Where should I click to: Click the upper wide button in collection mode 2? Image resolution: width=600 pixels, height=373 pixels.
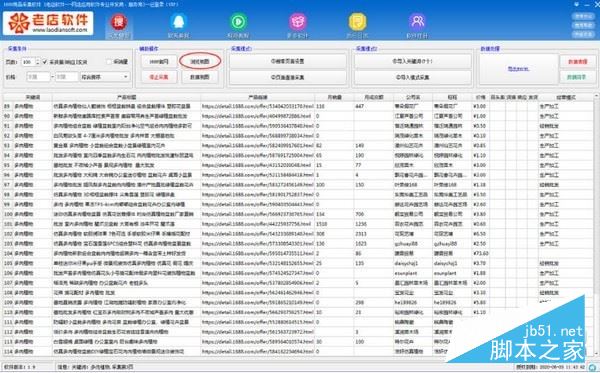point(412,61)
